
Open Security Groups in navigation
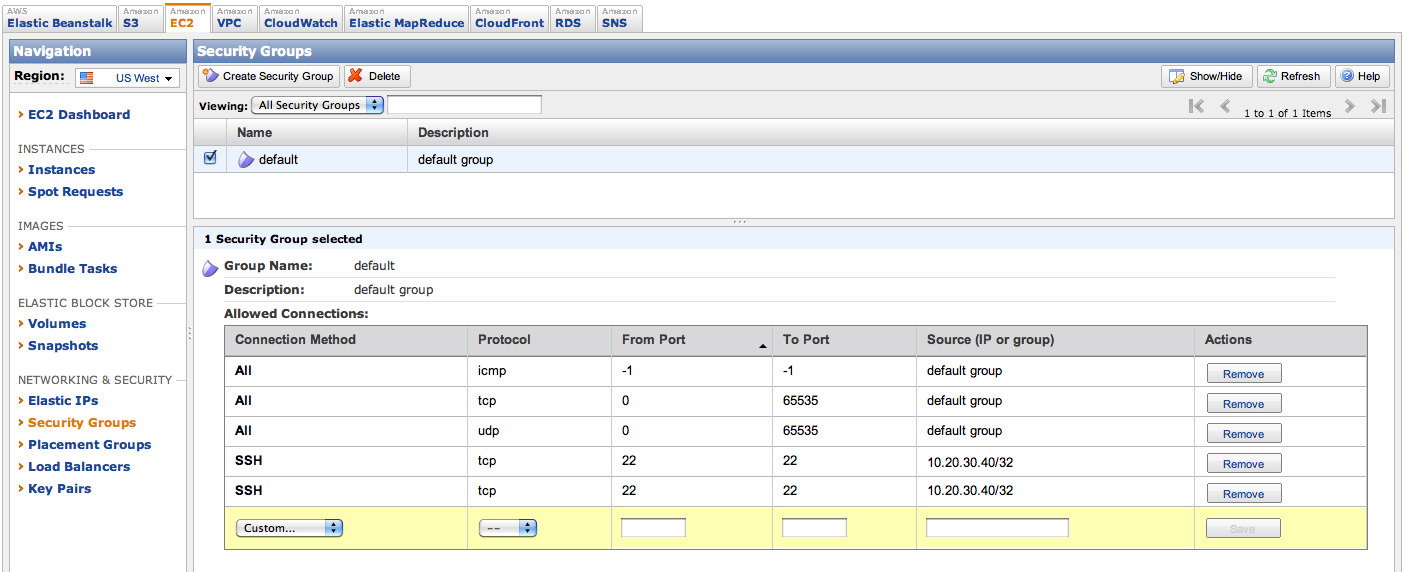(x=82, y=423)
